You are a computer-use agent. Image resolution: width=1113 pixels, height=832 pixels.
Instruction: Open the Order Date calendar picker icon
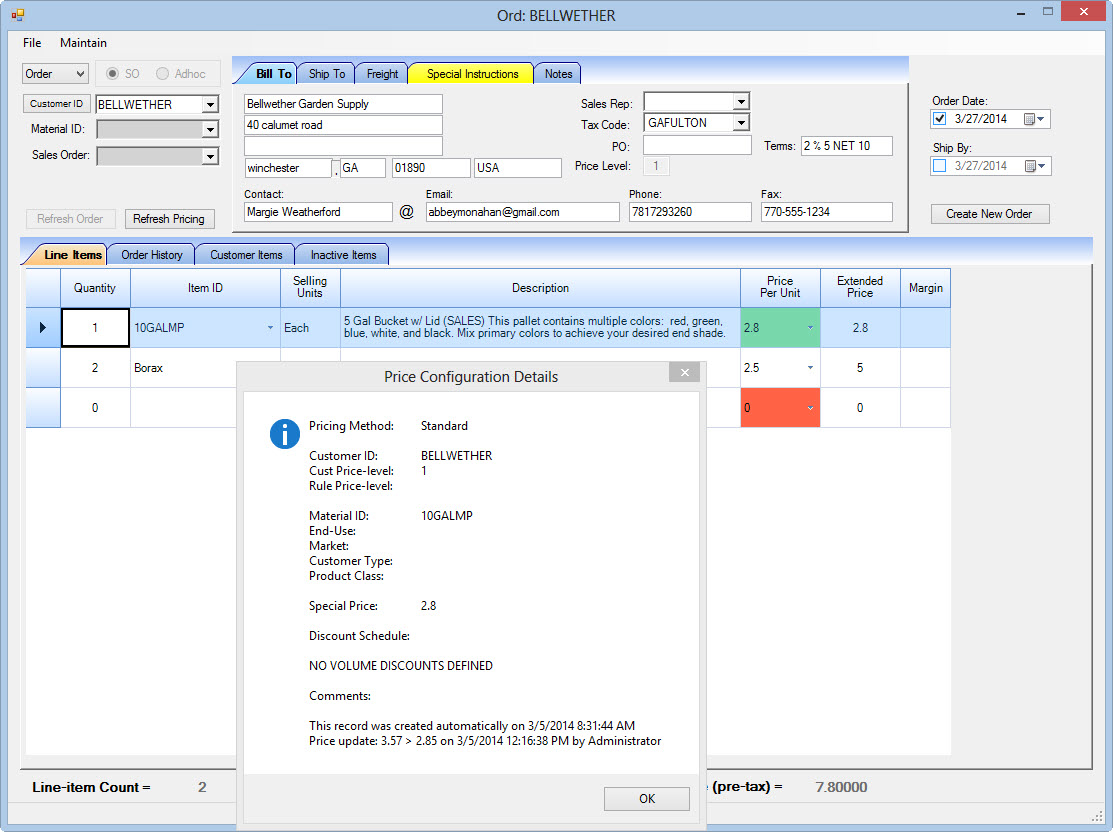[1034, 119]
